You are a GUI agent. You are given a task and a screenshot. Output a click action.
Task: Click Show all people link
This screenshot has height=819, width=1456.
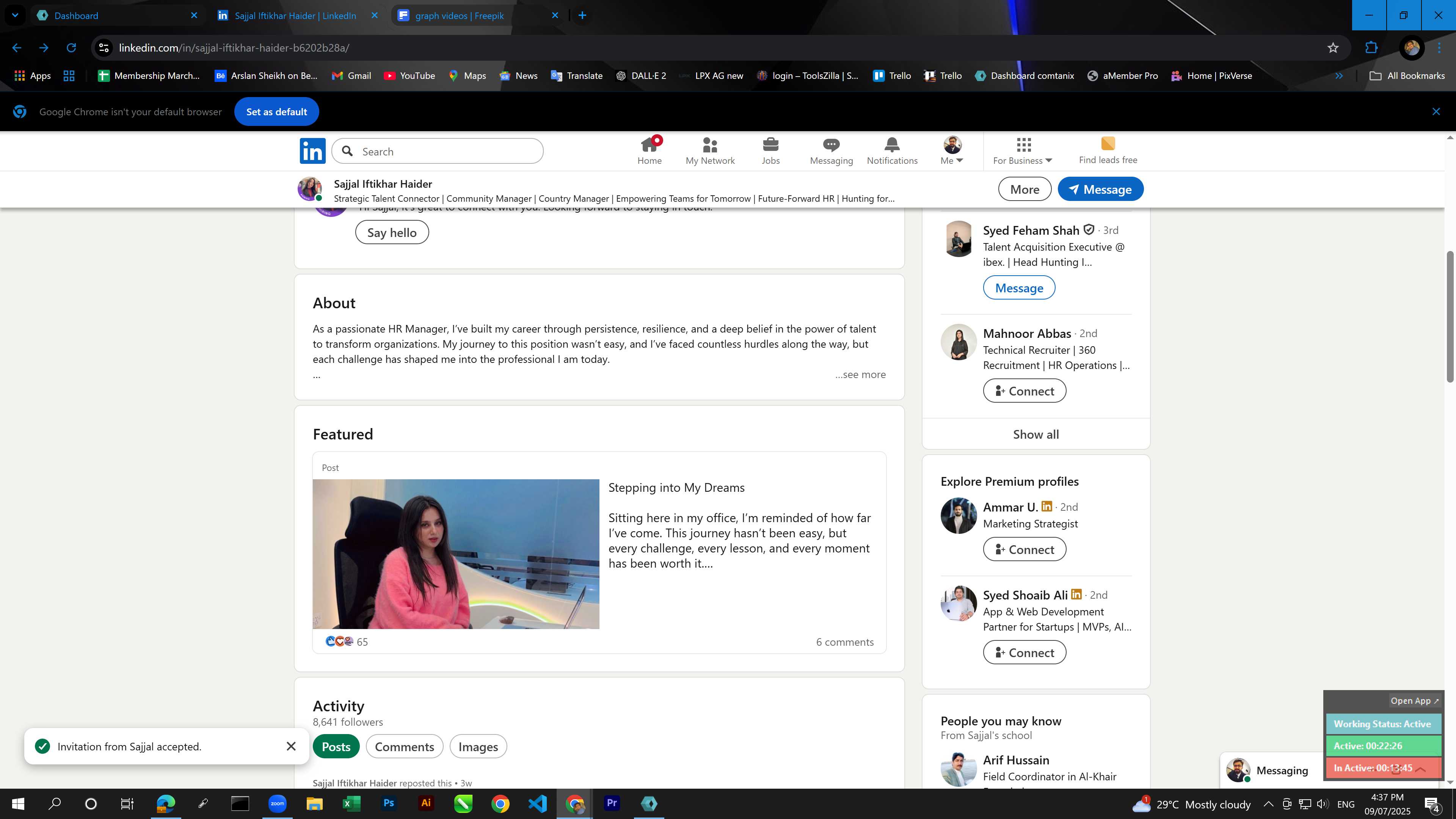coord(1036,434)
